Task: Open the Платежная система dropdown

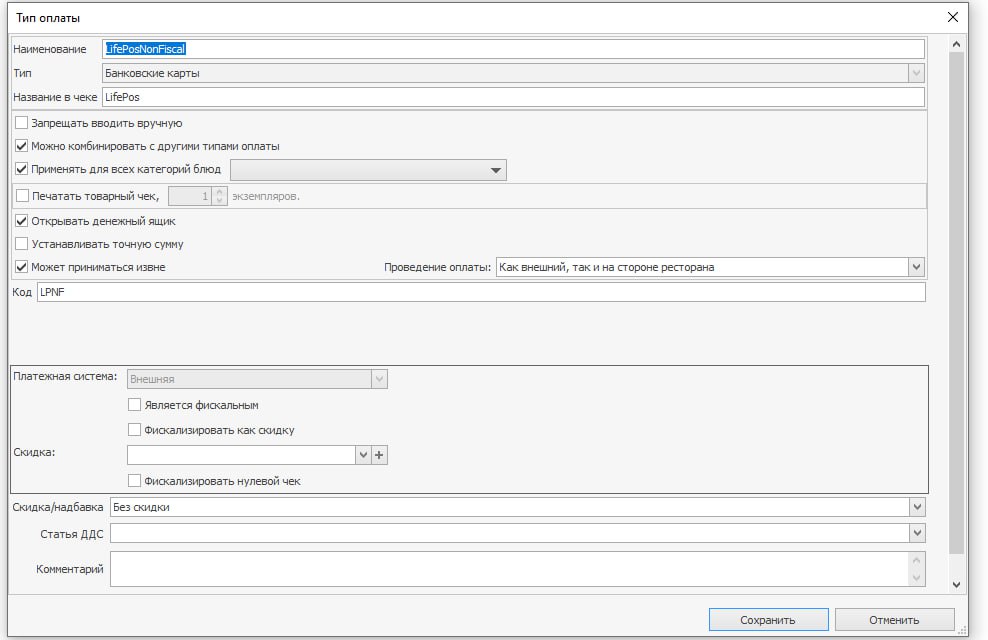Action: (379, 379)
